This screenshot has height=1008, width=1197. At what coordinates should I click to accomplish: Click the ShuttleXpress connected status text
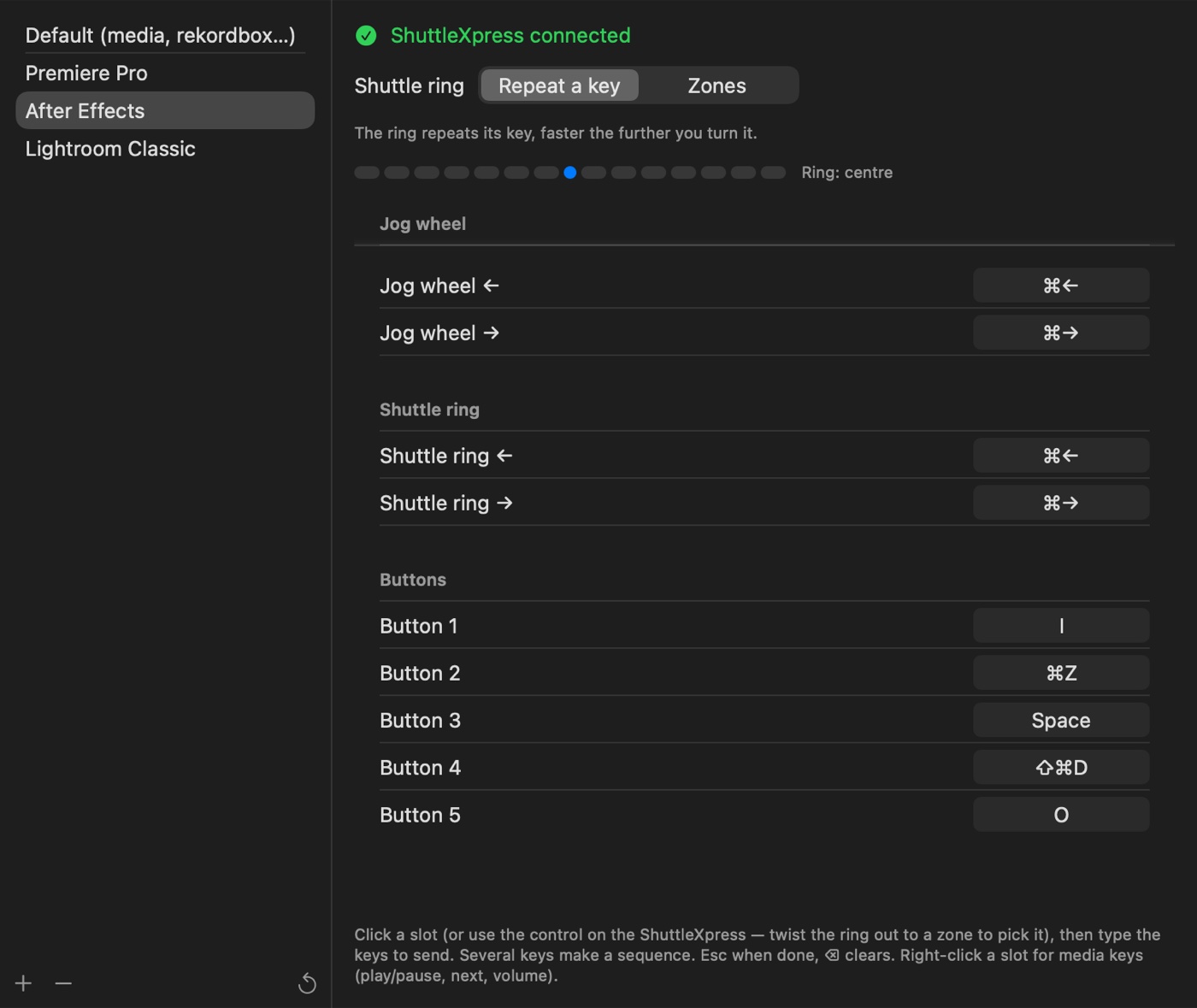510,35
